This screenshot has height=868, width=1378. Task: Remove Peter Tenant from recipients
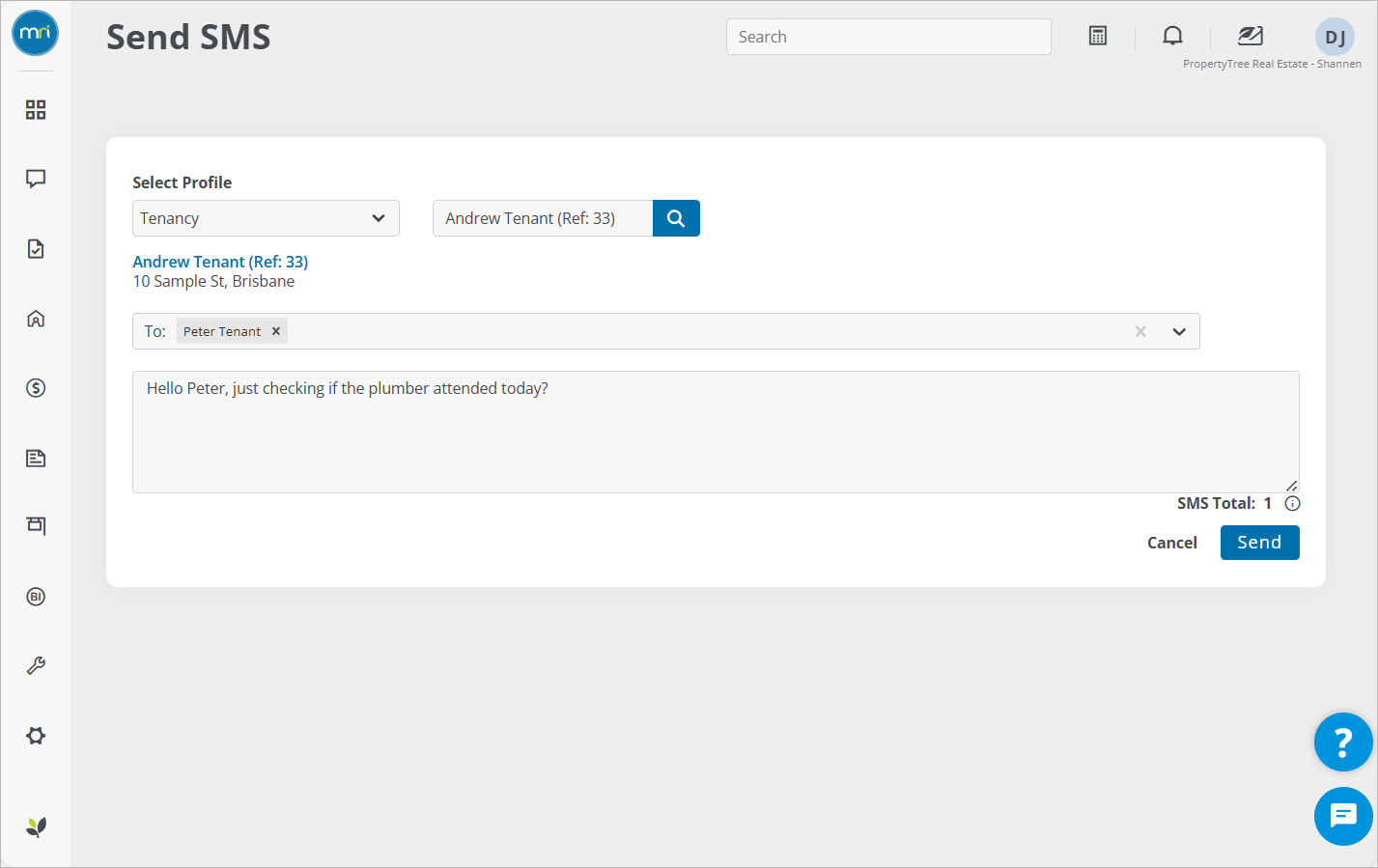[x=276, y=331]
